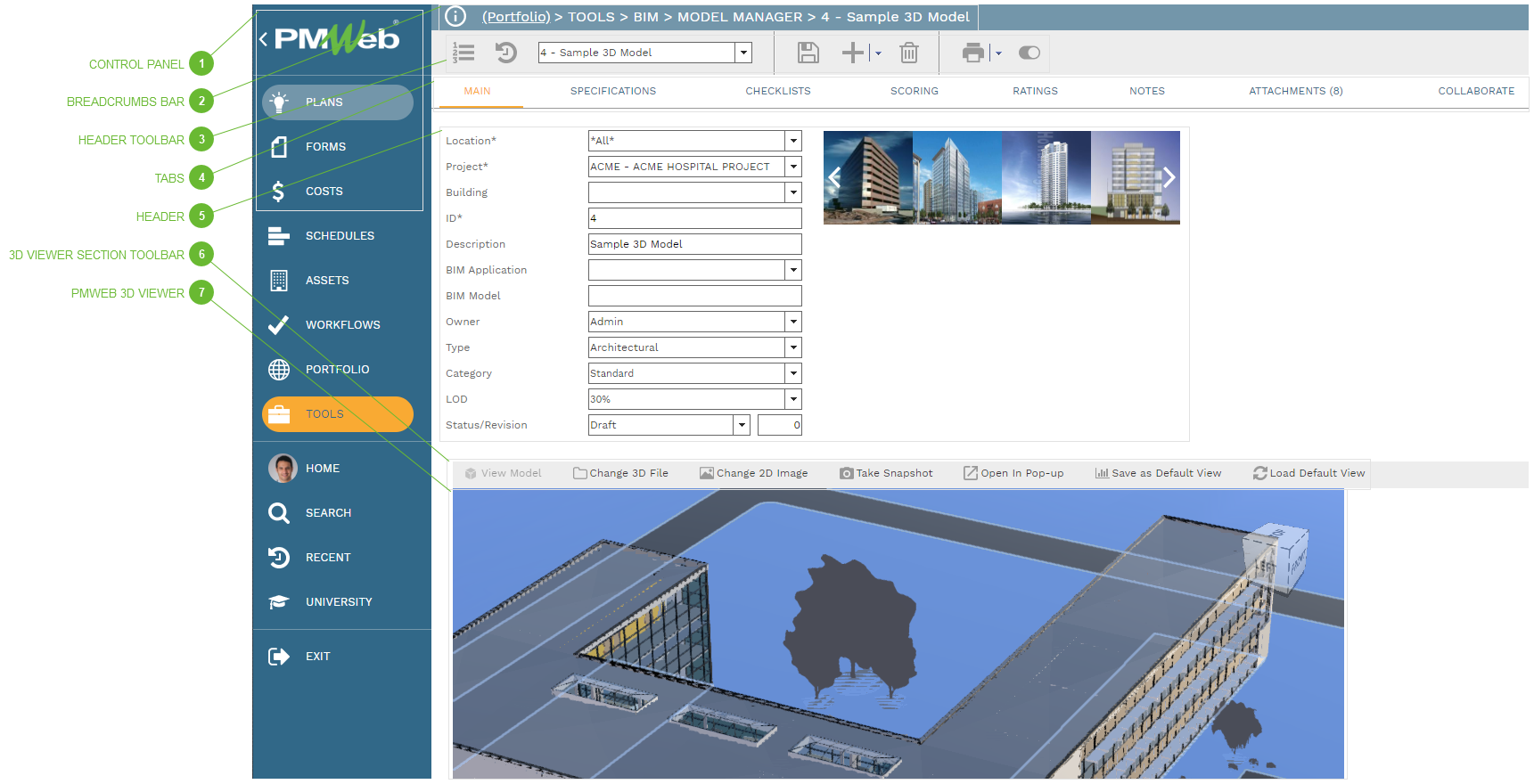Click the Portfolio breadcrumb link
Screen dimensions: 1534x784
pyautogui.click(x=516, y=17)
